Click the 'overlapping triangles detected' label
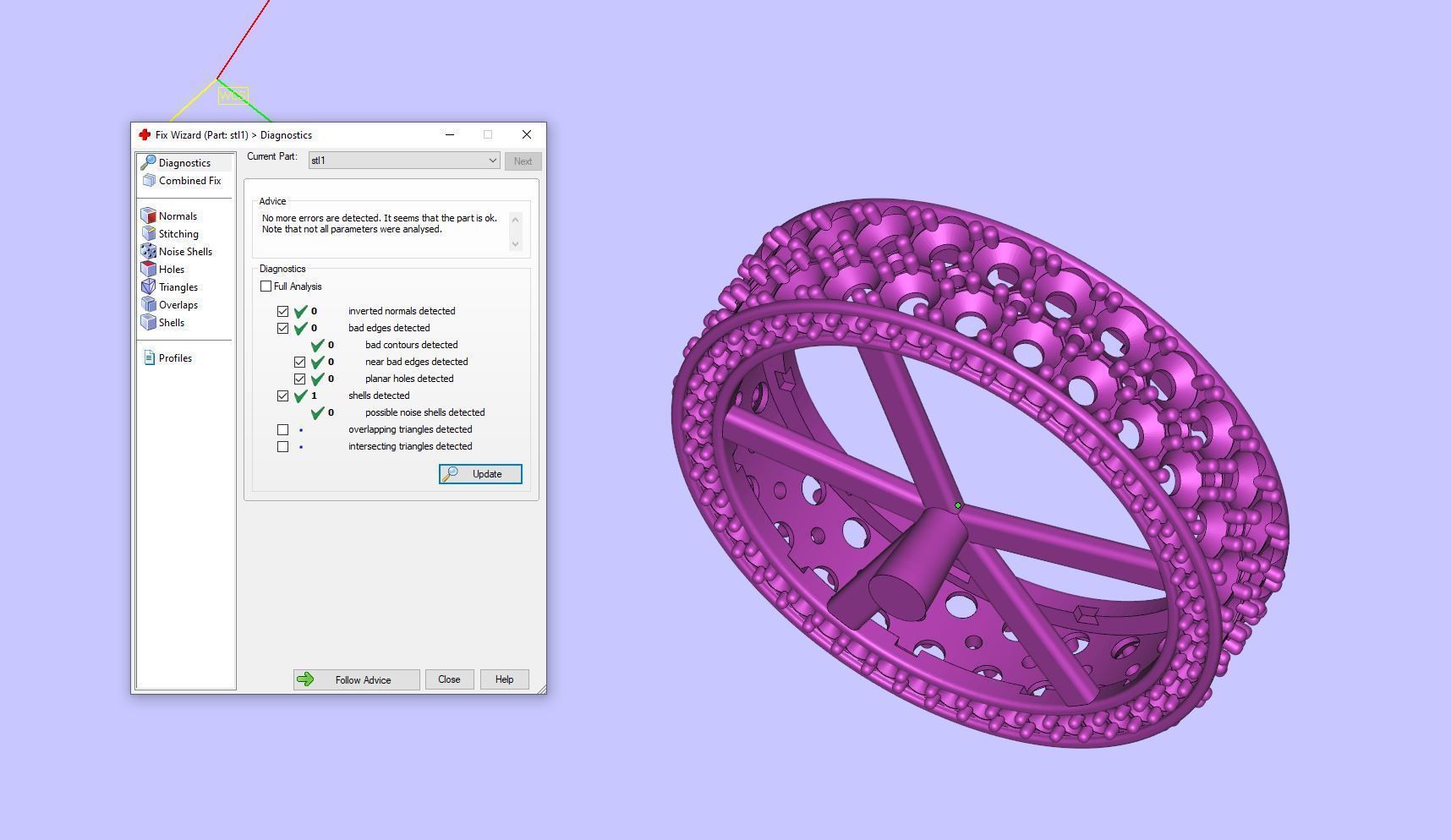 pos(410,429)
